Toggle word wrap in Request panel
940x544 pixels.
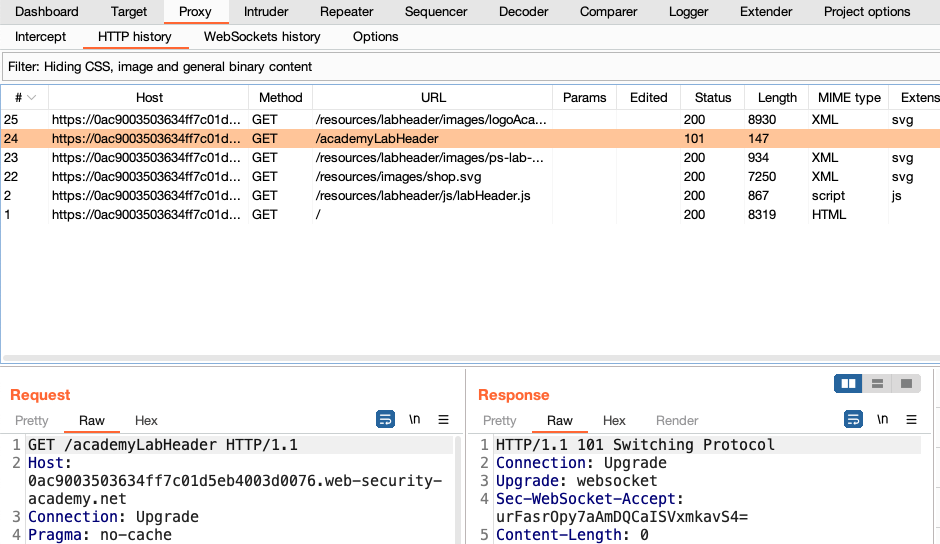[x=385, y=419]
